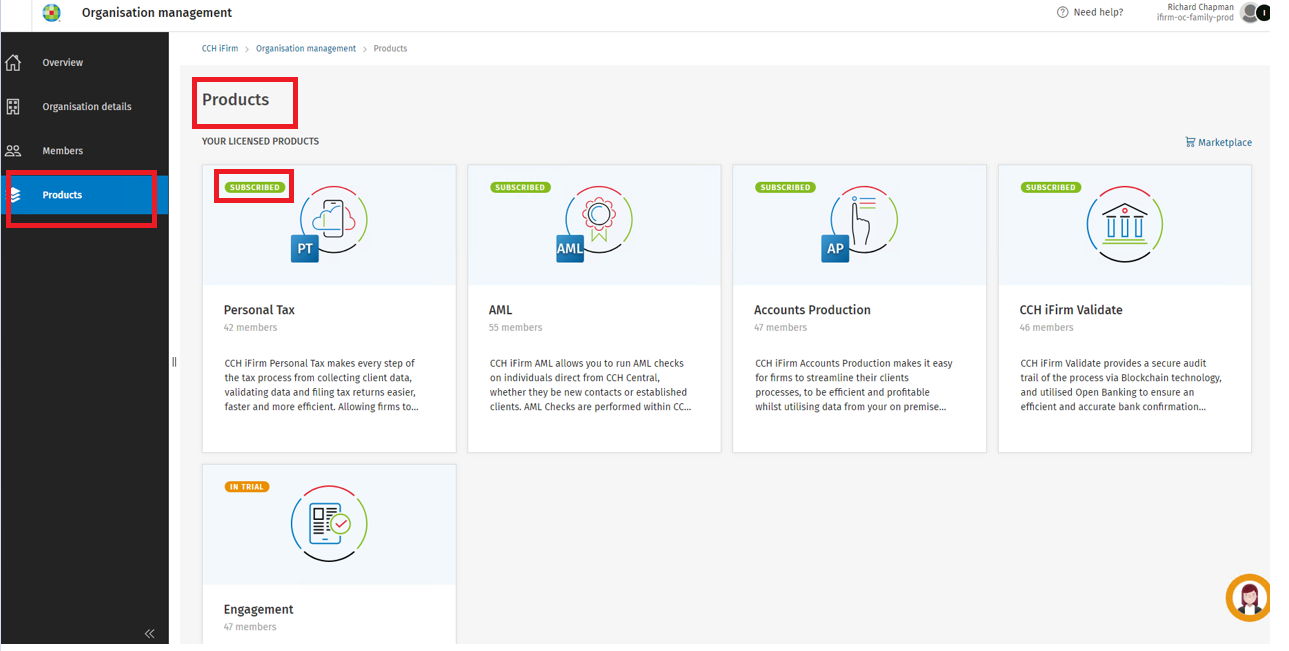Image resolution: width=1289 pixels, height=651 pixels.
Task: Open the Personal Tax product title
Action: click(259, 310)
